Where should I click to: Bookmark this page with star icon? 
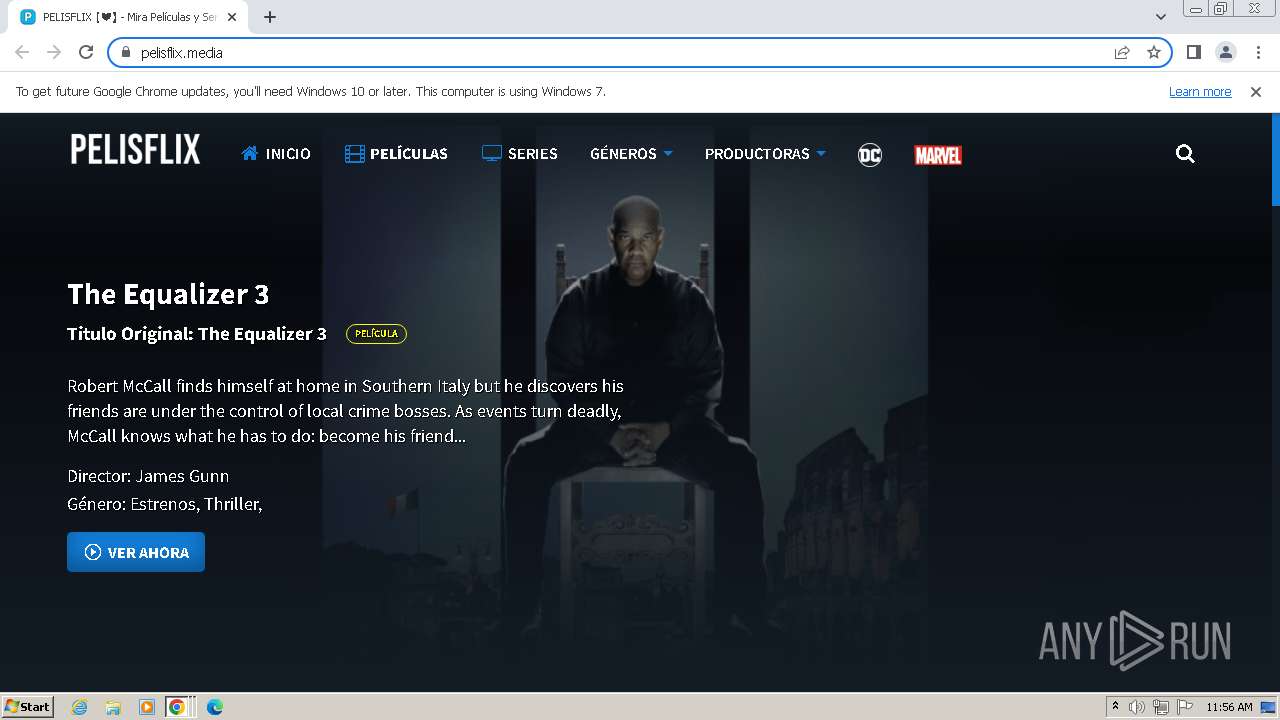[1154, 52]
